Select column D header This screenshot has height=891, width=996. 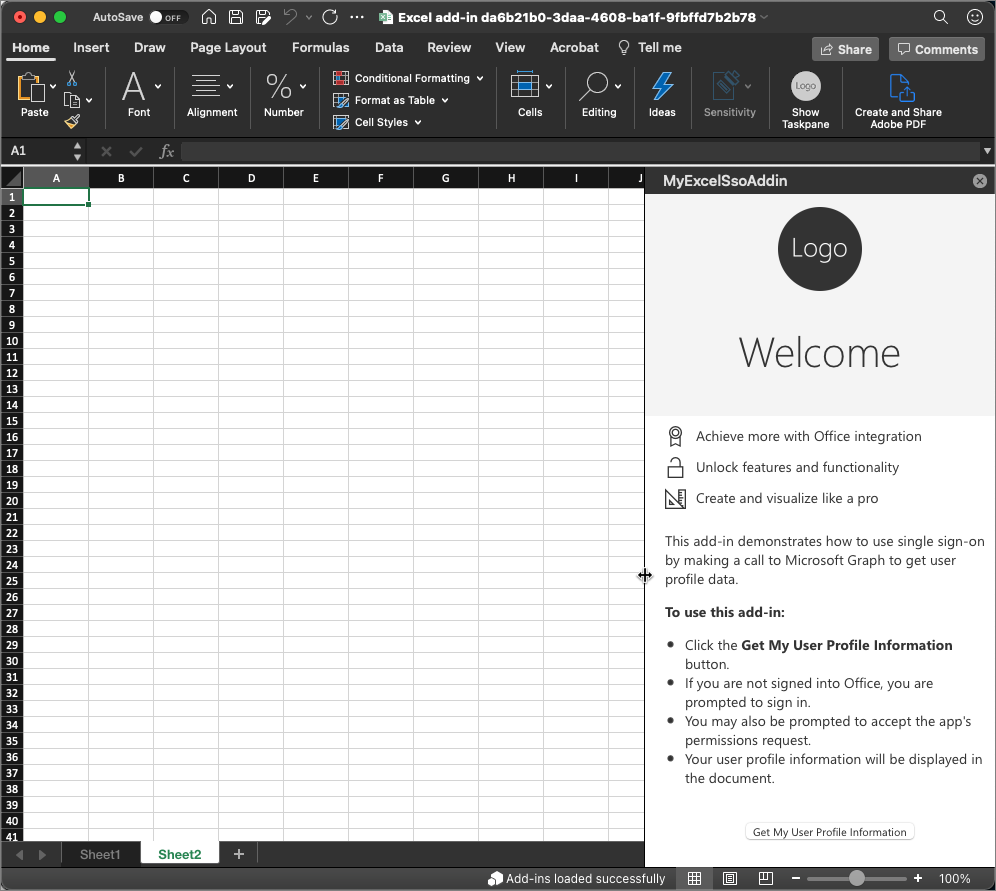point(251,178)
